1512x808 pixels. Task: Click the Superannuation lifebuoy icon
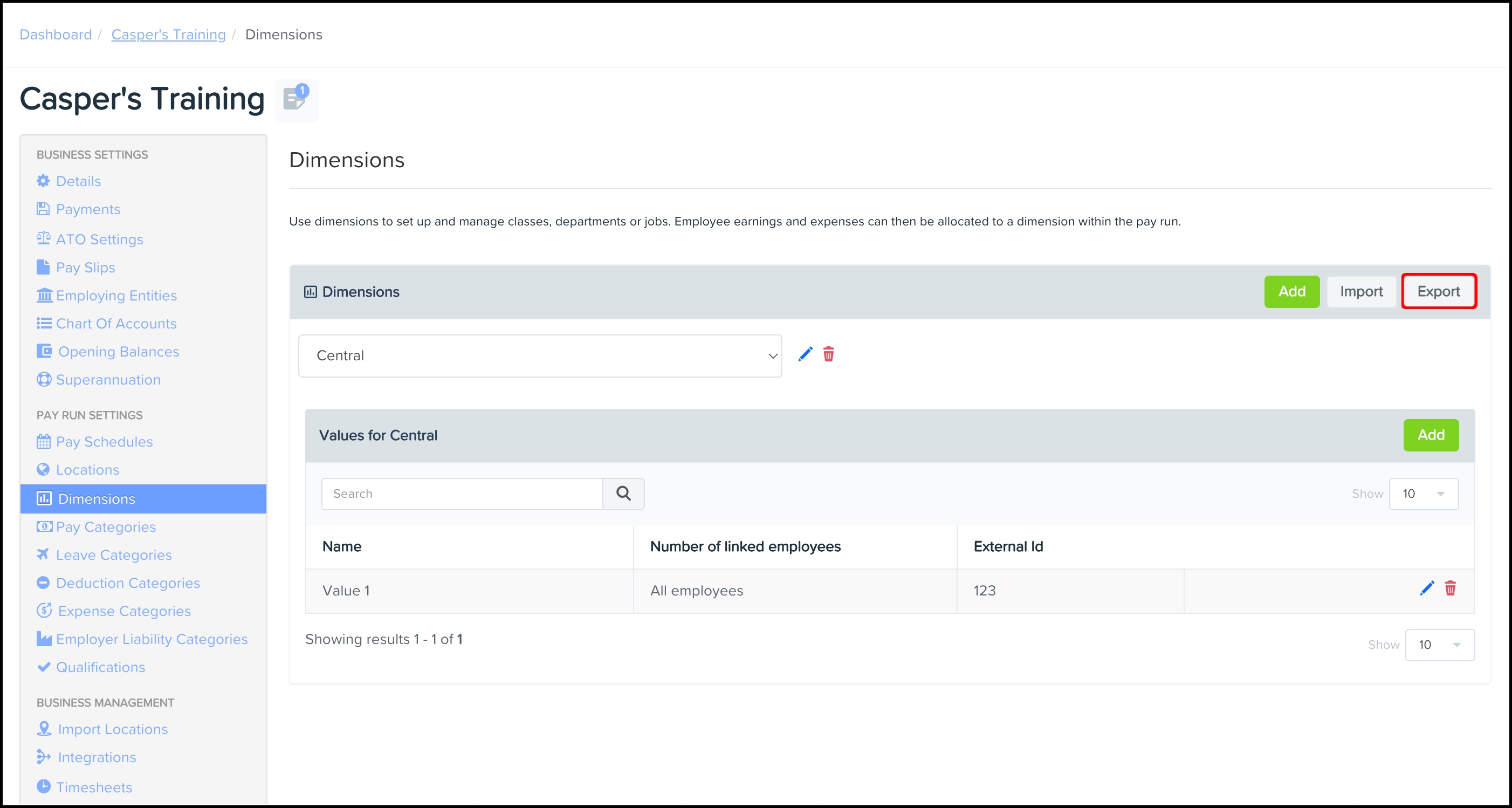(x=44, y=379)
